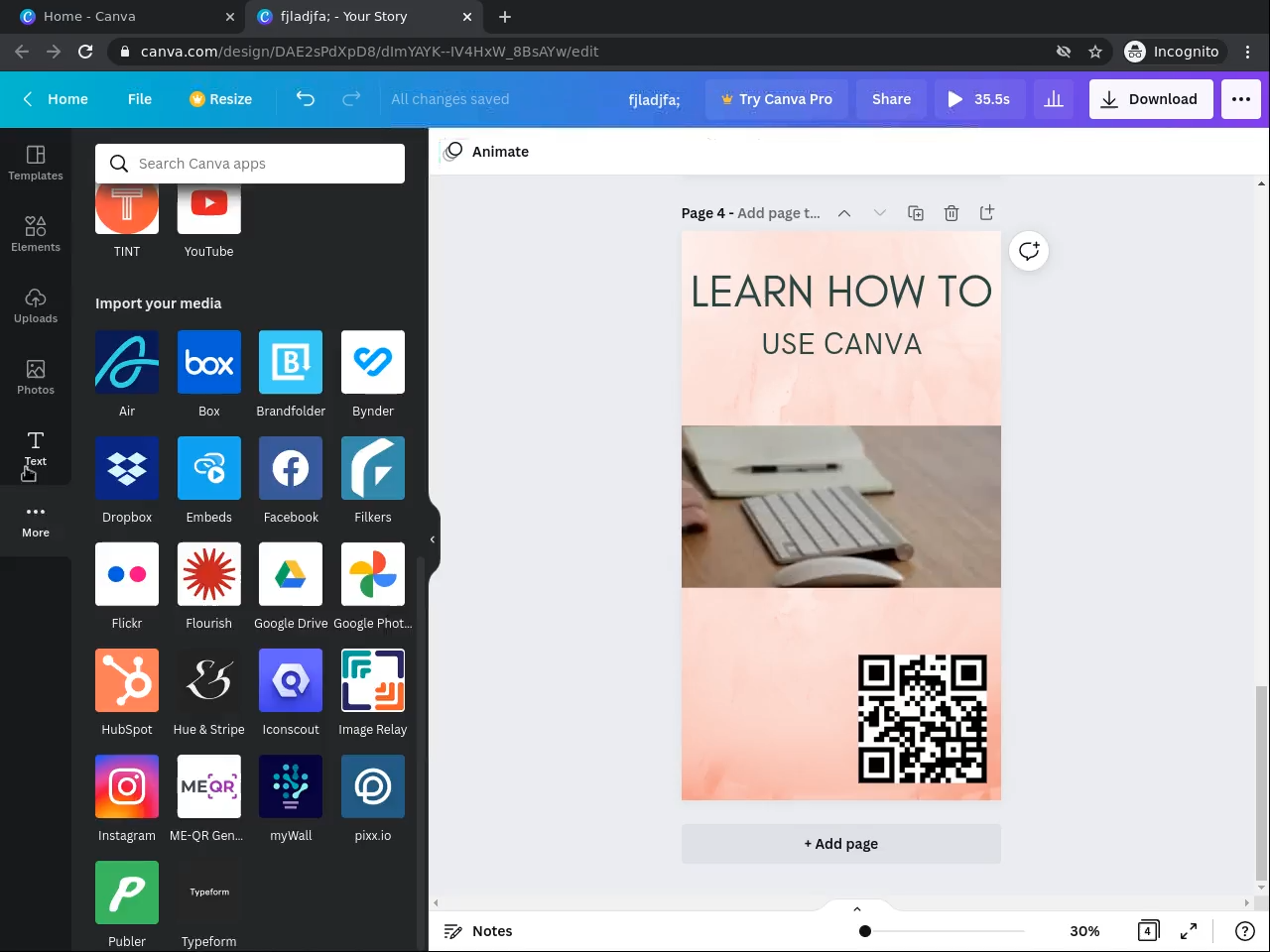The height and width of the screenshot is (952, 1270).
Task: Open the Filkers app
Action: click(373, 468)
